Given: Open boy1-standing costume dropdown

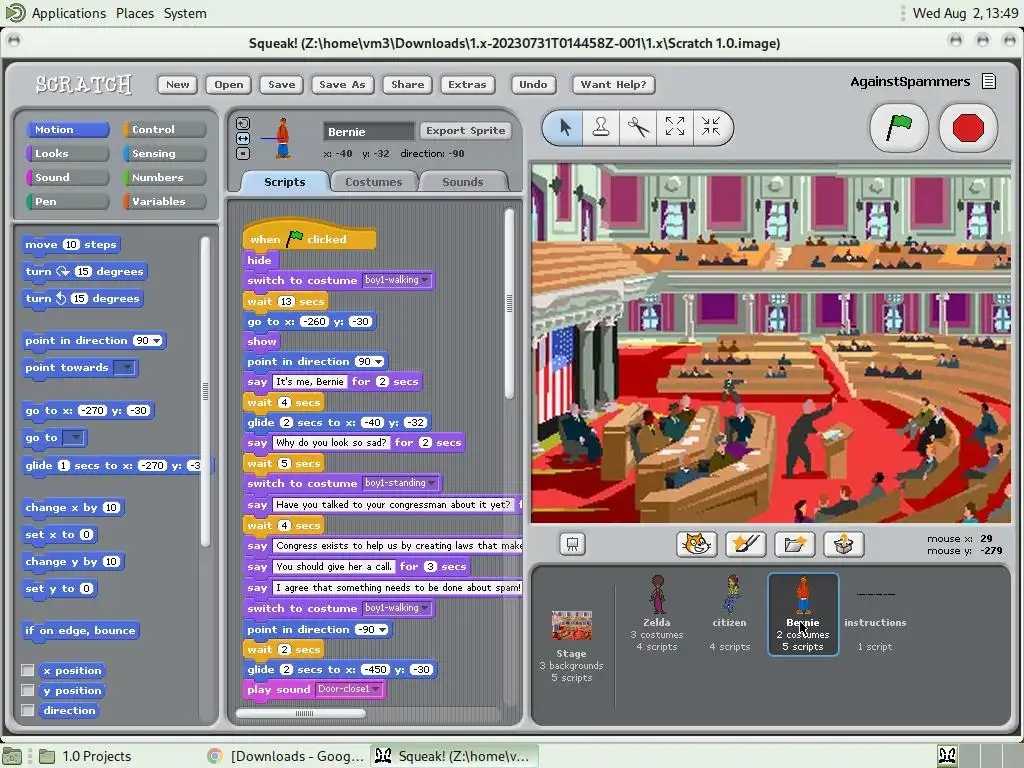Looking at the screenshot, I should pyautogui.click(x=432, y=483).
